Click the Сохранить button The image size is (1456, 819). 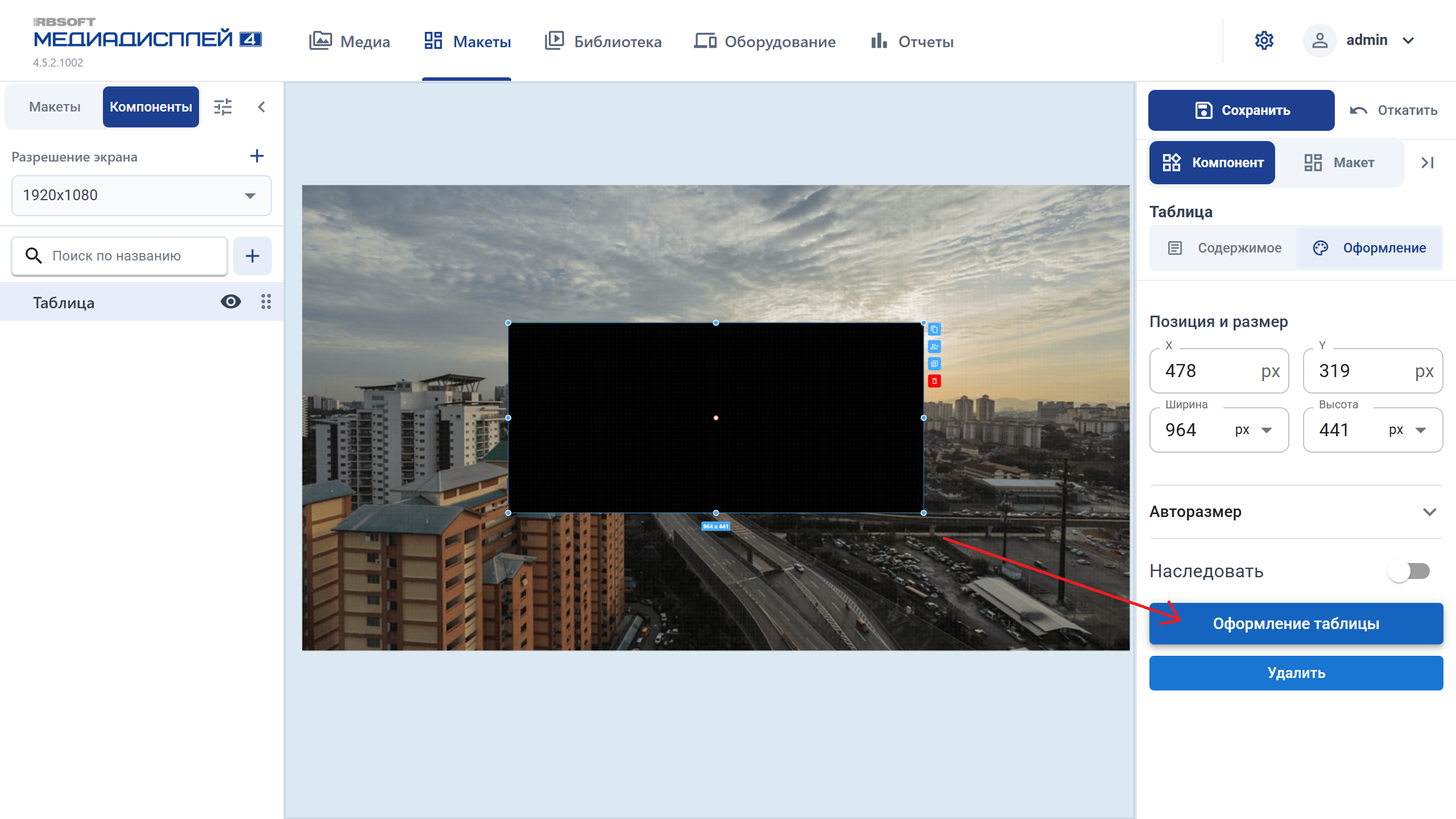point(1241,110)
